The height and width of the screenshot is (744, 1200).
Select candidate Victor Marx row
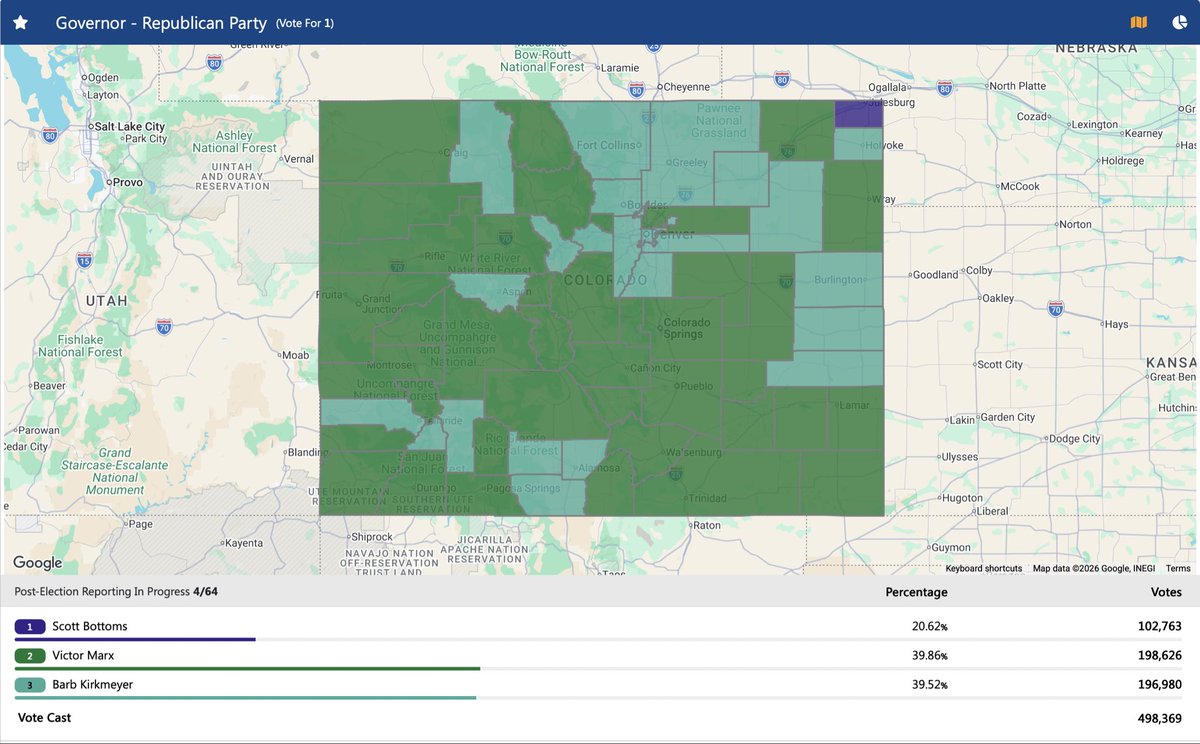tap(599, 658)
